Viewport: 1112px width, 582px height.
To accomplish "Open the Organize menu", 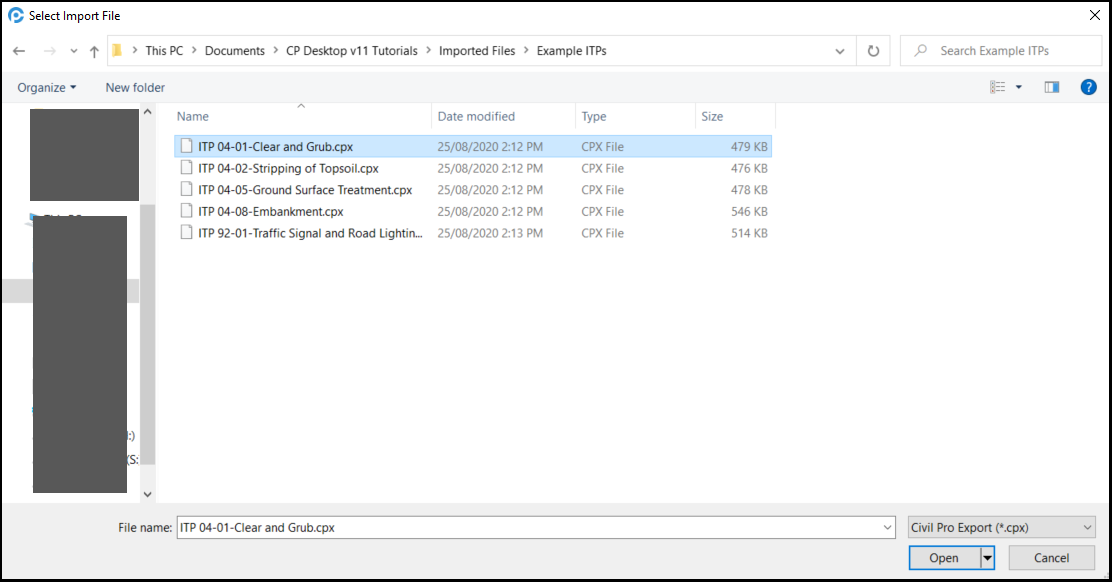I will 47,88.
